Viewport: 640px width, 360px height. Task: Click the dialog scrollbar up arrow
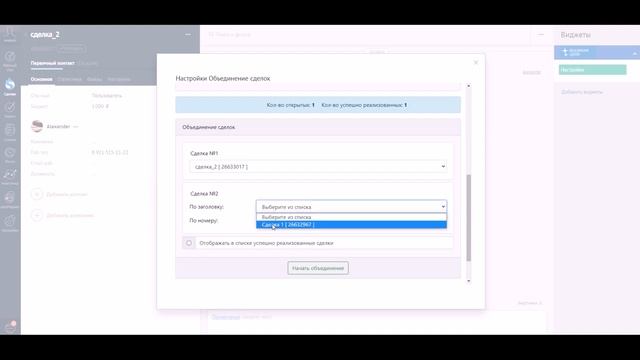click(469, 86)
